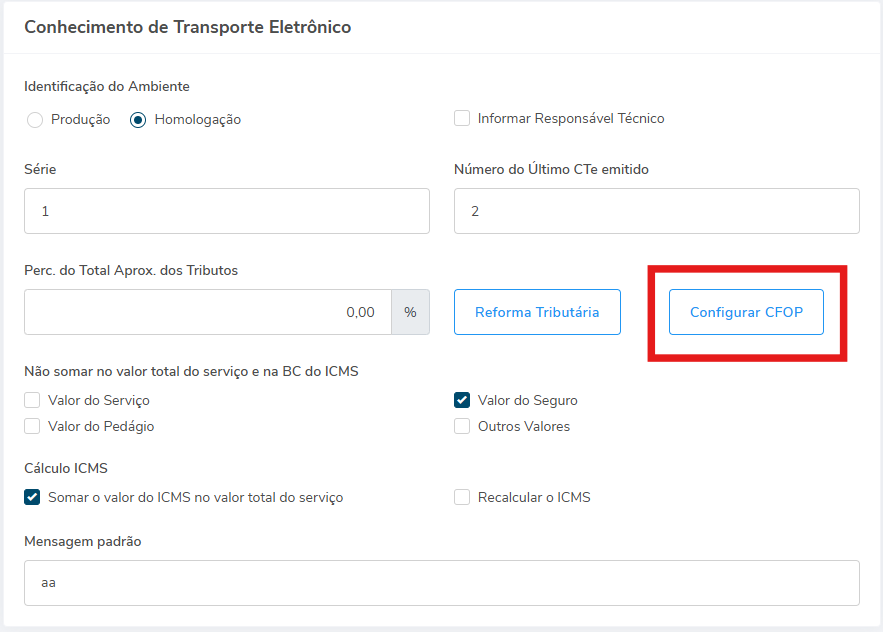Focus the Número do Último CTe emitido field
883x632 pixels.
656,211
